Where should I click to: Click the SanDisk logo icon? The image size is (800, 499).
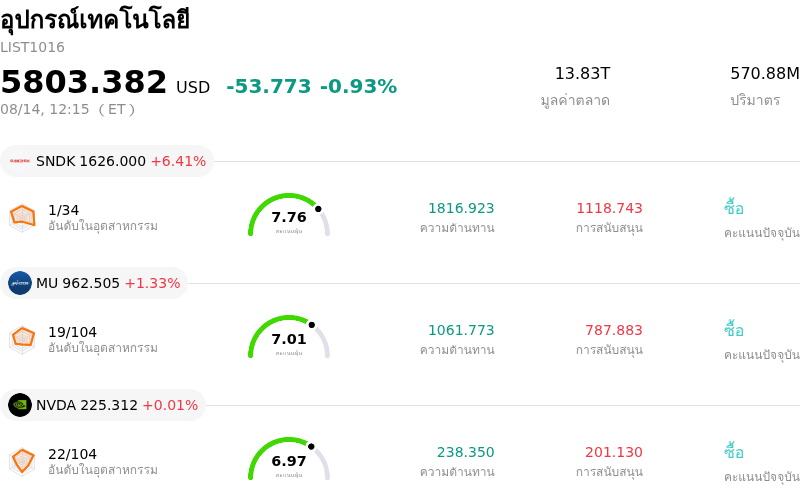(20, 161)
